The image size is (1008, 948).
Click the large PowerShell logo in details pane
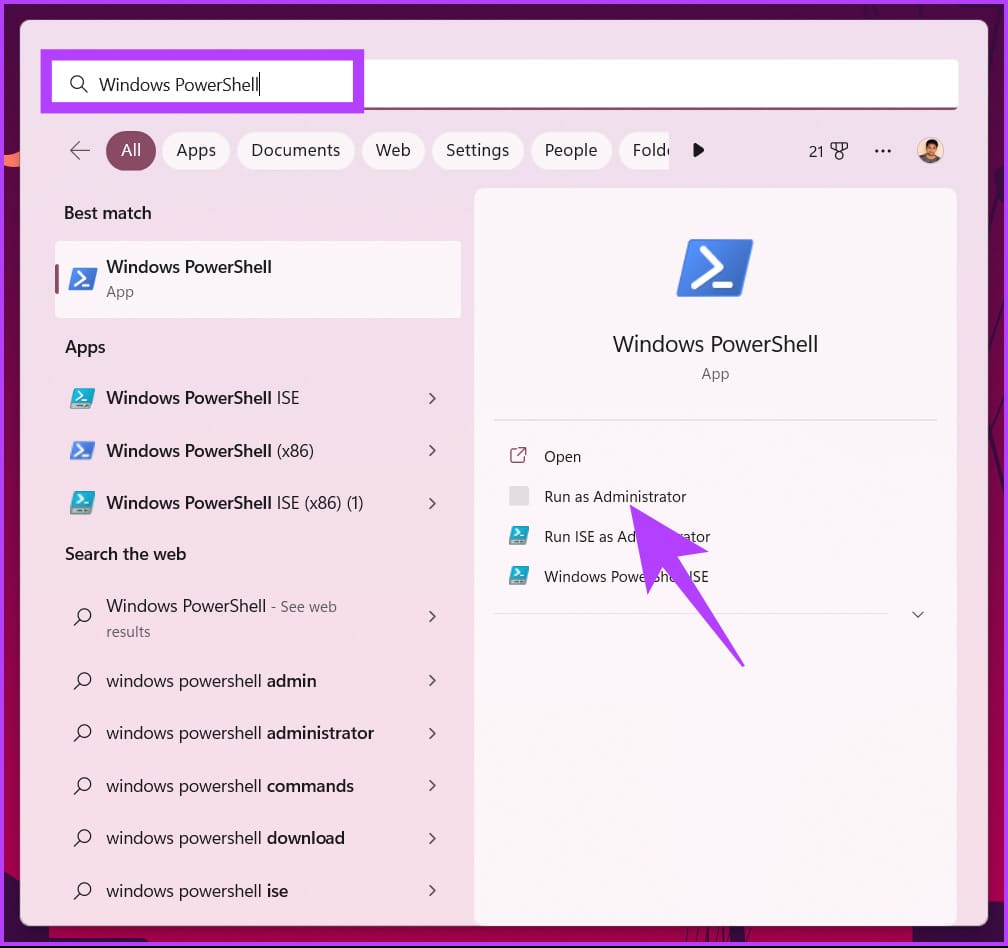715,268
